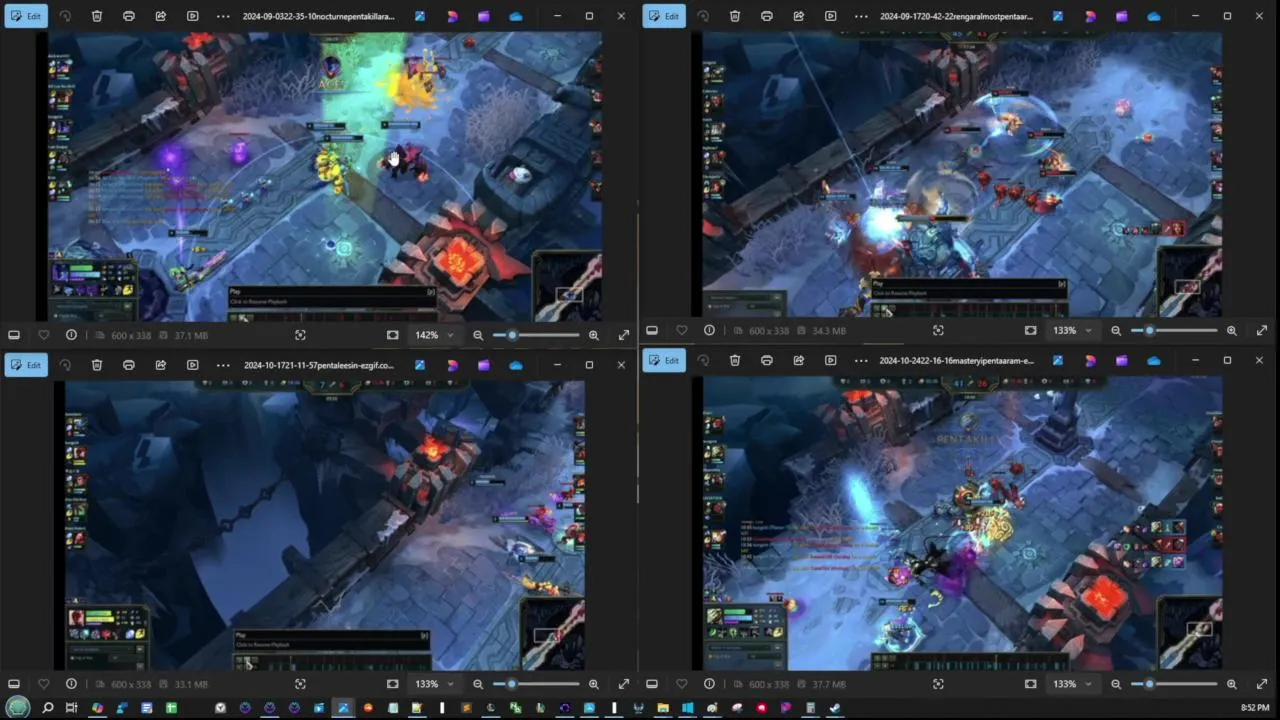Print the rengaralmostpenta image
Screen dimensions: 1280x720
tap(766, 16)
